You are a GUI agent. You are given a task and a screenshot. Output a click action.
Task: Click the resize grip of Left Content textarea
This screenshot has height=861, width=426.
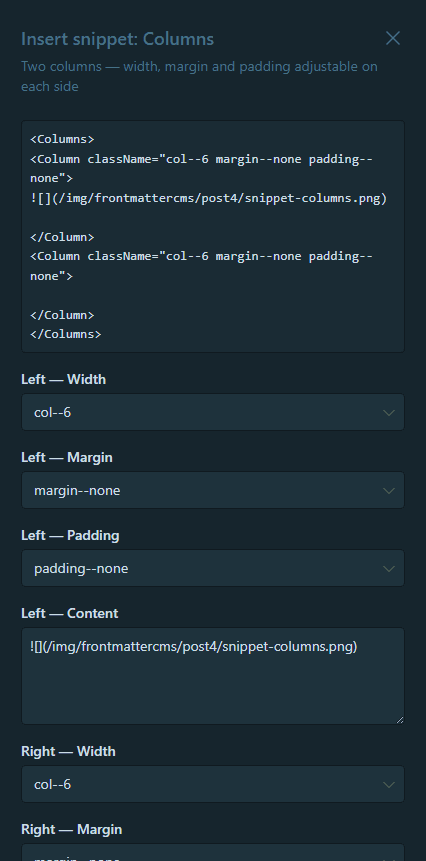pos(400,720)
